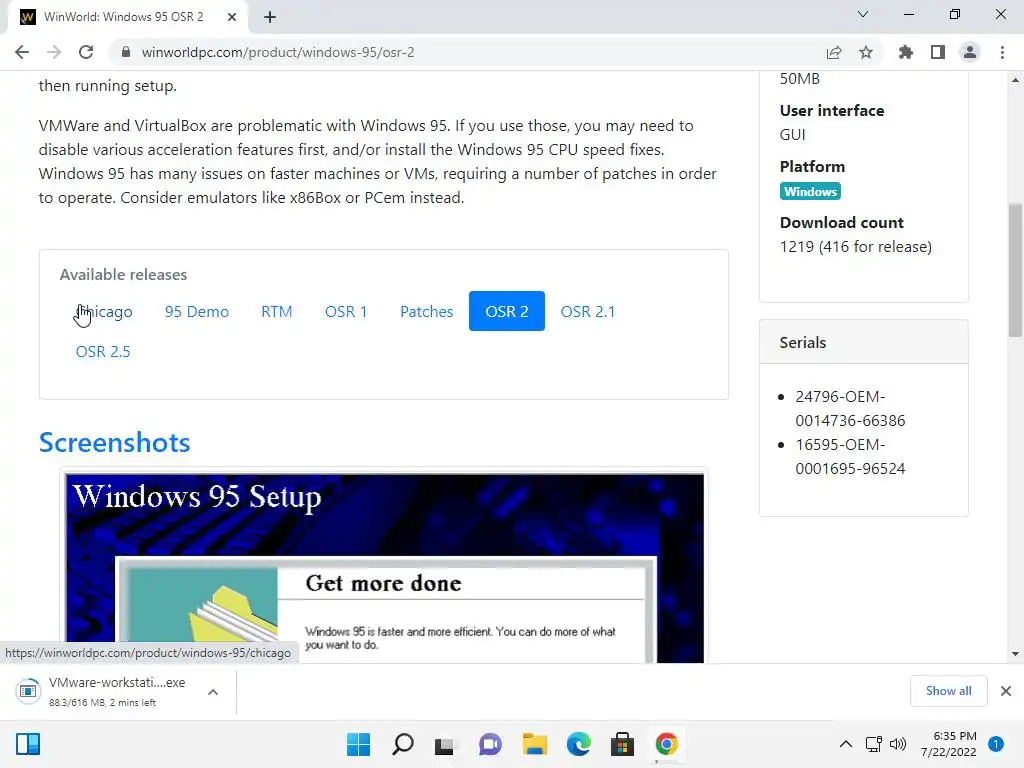
Task: Open File Explorer from the taskbar
Action: (x=535, y=744)
